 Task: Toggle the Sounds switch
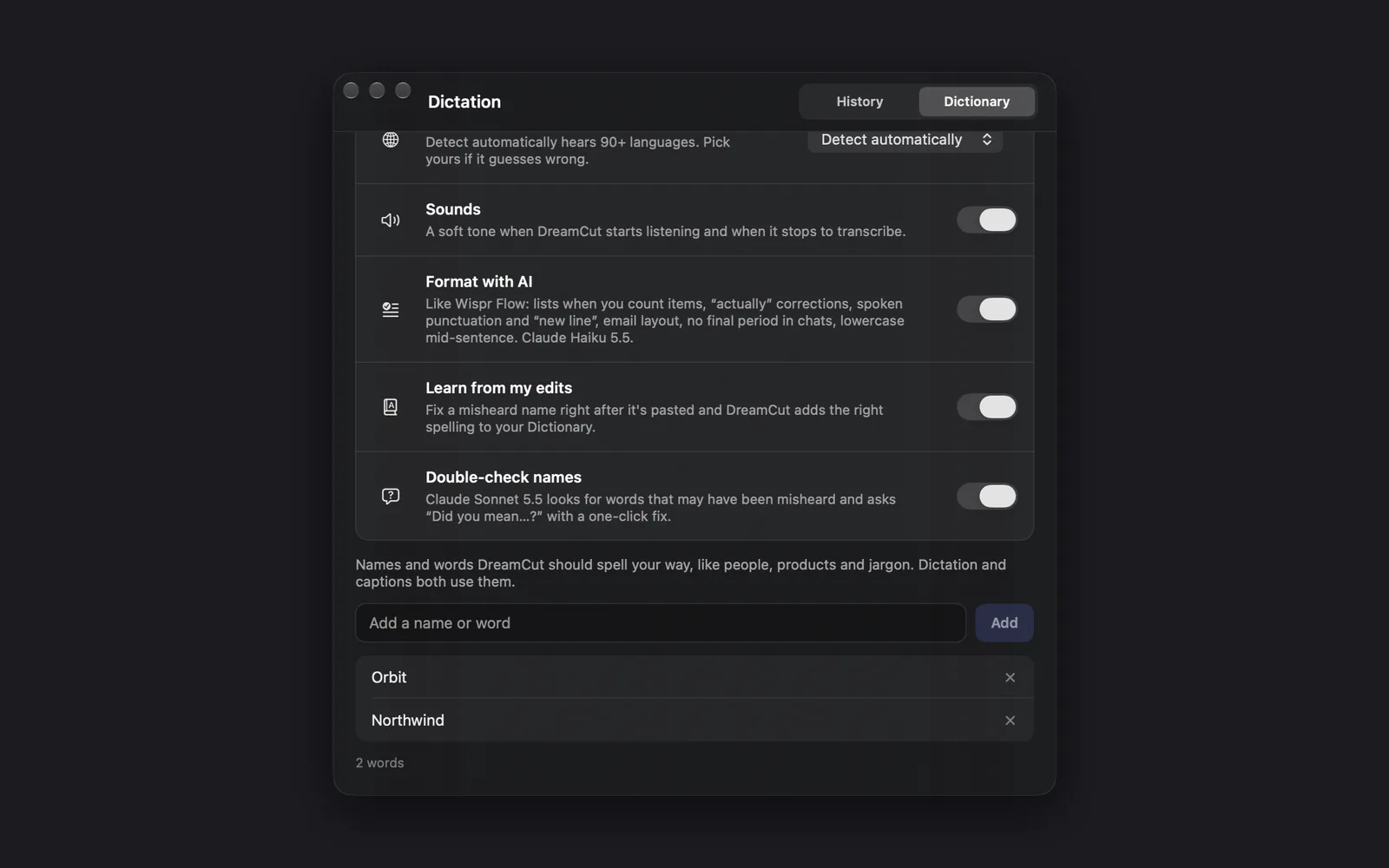tap(987, 220)
